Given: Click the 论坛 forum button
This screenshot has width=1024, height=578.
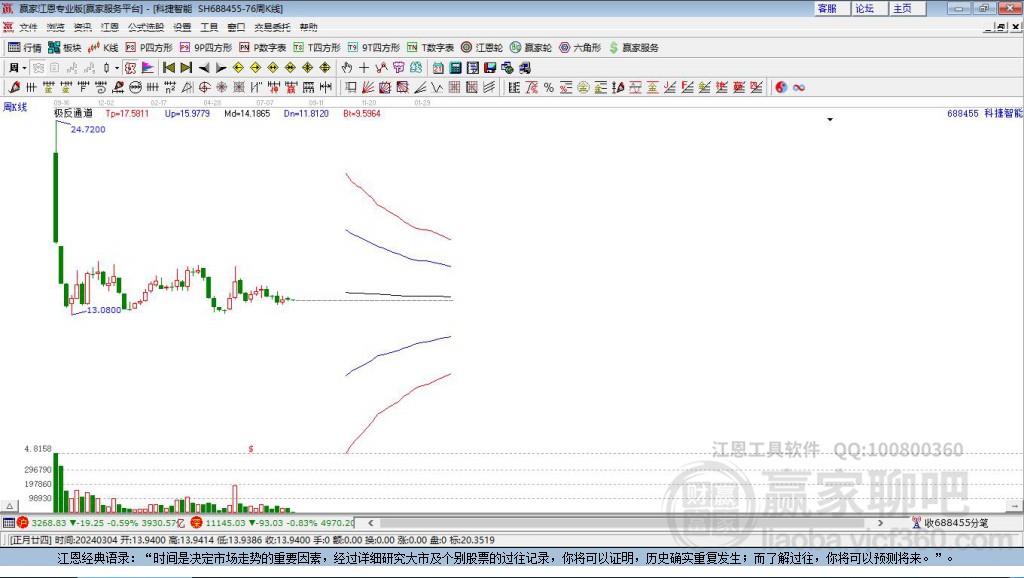Looking at the screenshot, I should pos(869,8).
